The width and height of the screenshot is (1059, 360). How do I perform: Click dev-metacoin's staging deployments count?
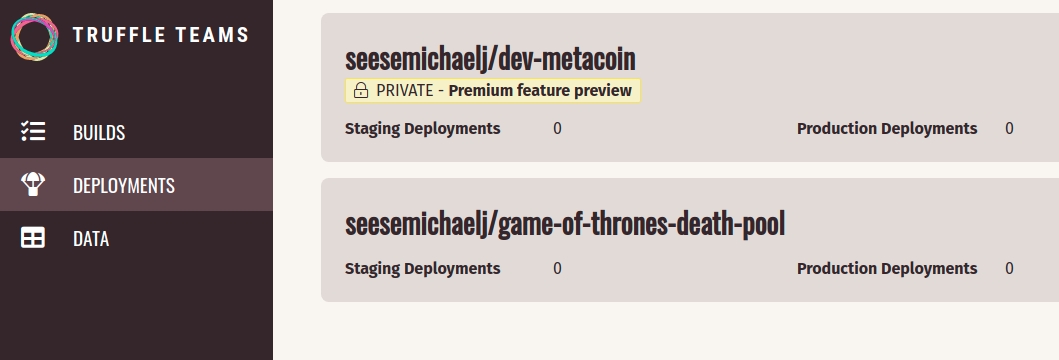pyautogui.click(x=557, y=128)
